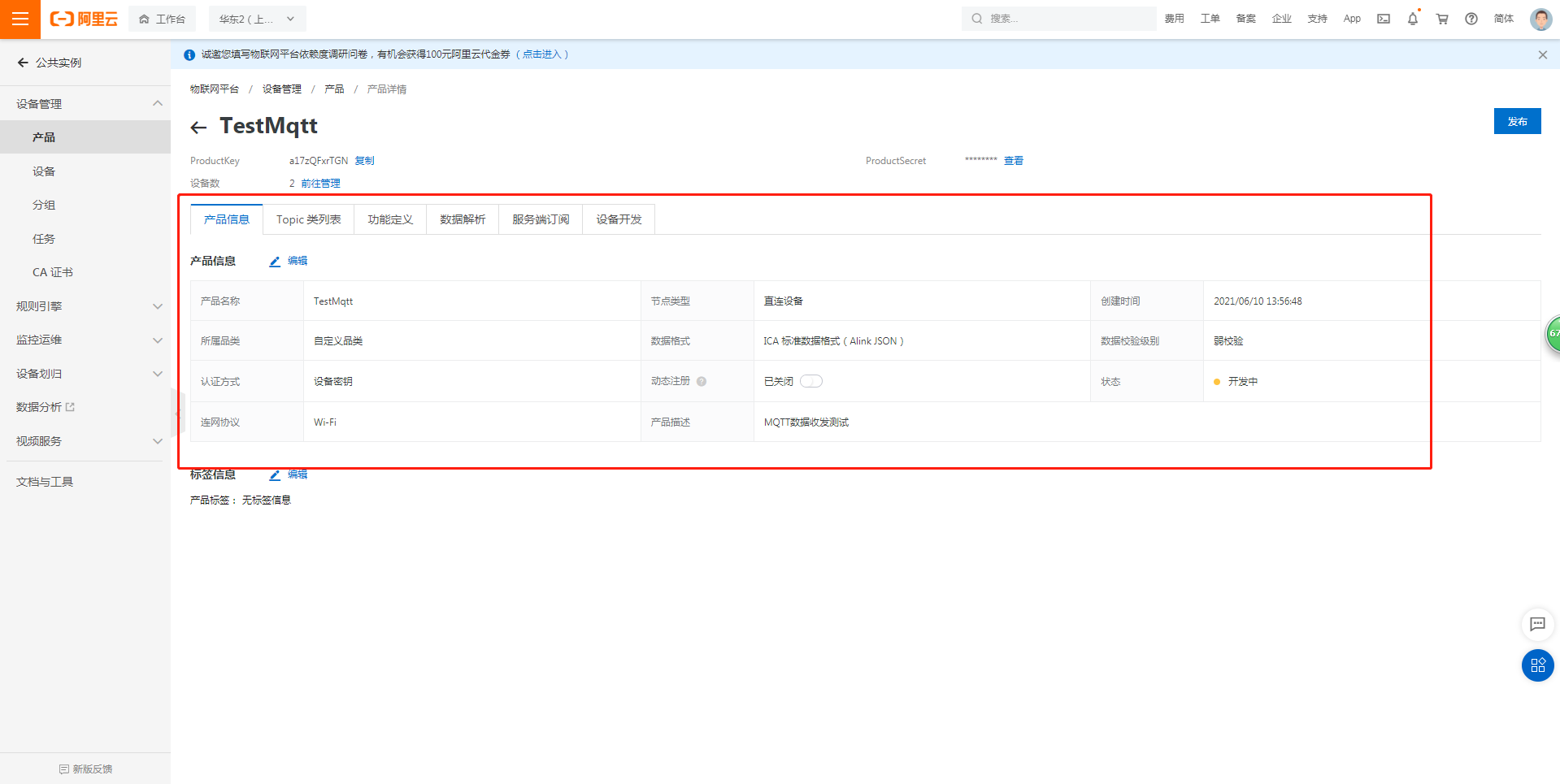1560x784 pixels.
Task: Click 物联网平台 breadcrumb
Action: tap(215, 89)
